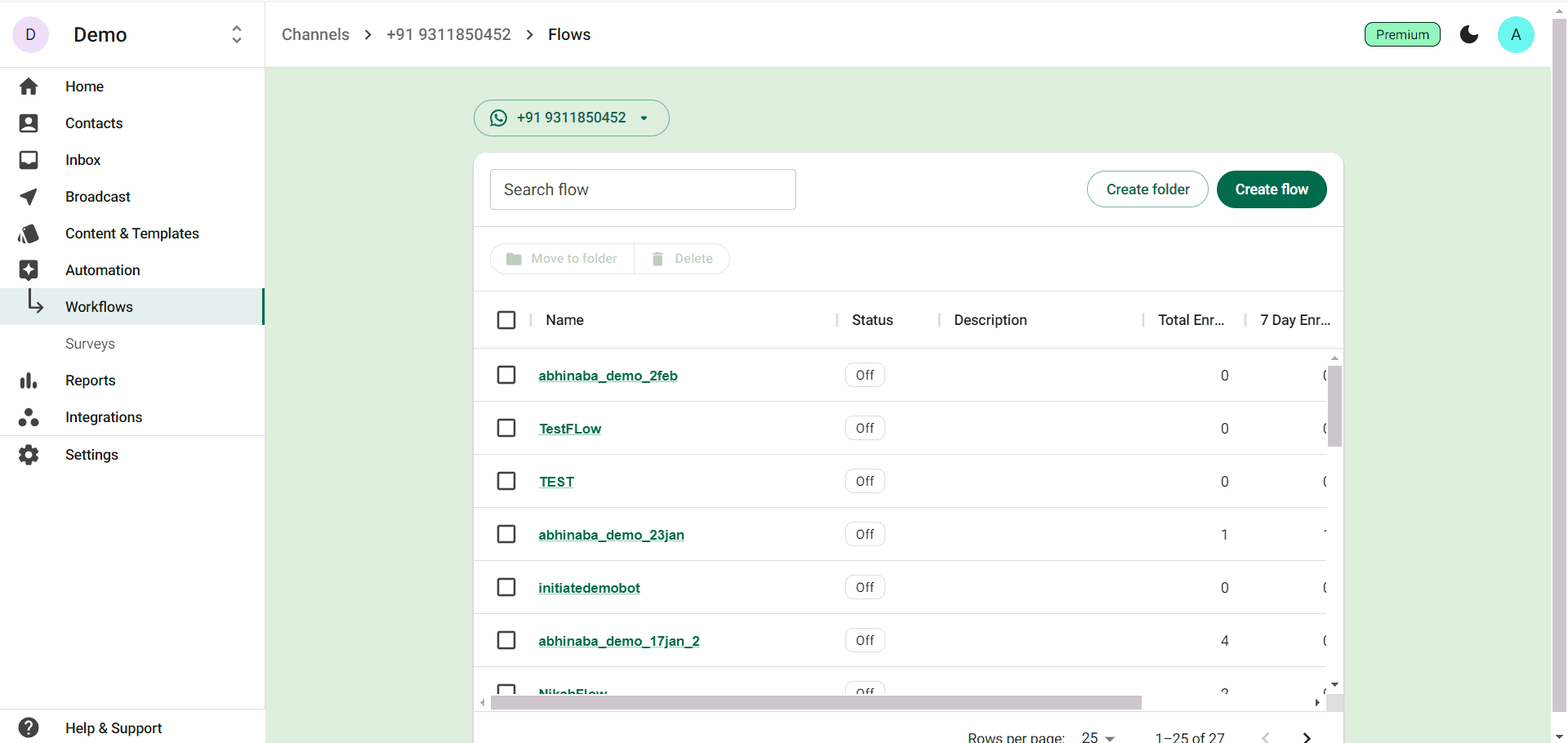Click the Integrations icon

[29, 417]
